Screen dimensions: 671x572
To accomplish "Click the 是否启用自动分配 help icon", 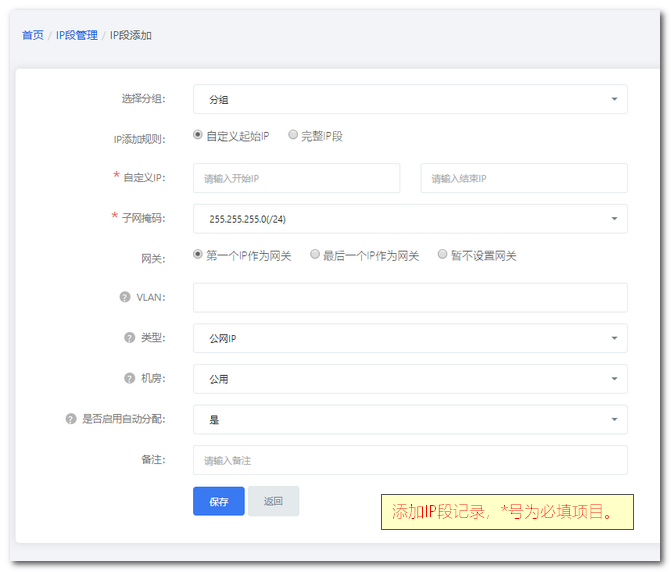I will pyautogui.click(x=71, y=419).
